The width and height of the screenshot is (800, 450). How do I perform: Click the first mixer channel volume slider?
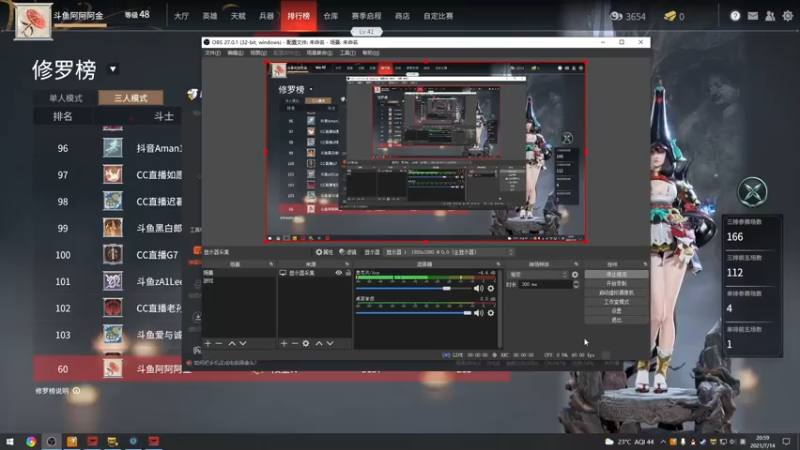point(413,288)
